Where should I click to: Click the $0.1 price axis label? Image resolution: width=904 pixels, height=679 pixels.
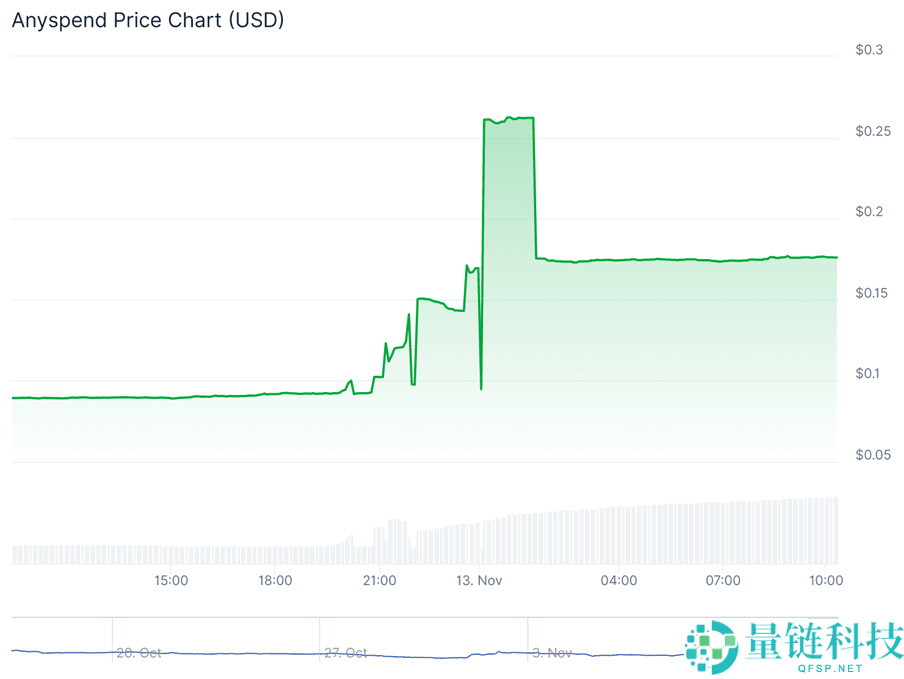pyautogui.click(x=869, y=374)
